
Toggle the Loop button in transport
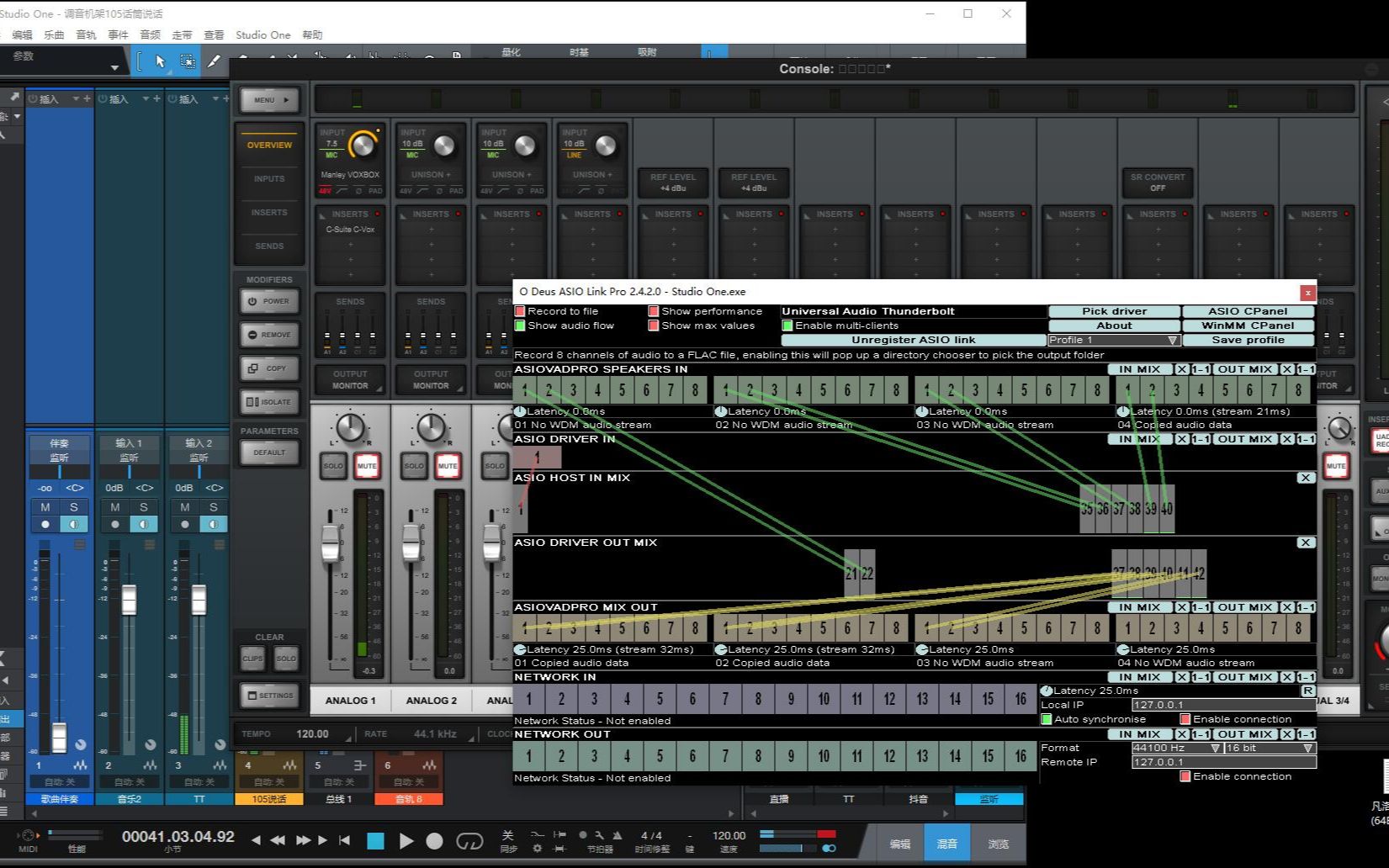469,841
